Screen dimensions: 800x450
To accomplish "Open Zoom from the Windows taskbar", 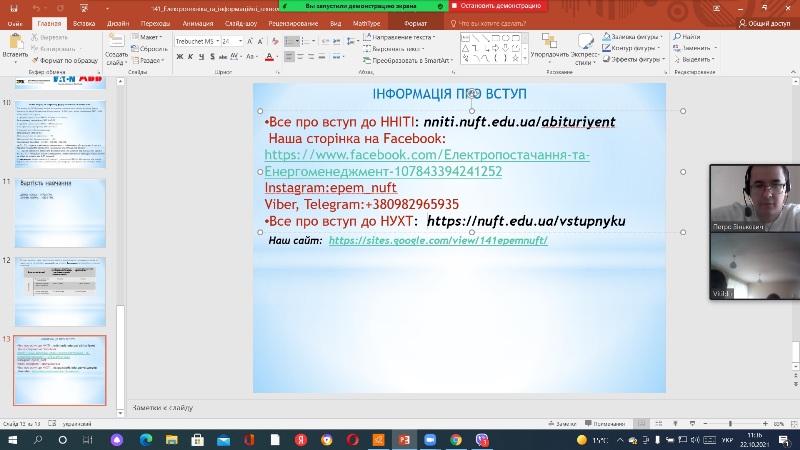I will tap(430, 440).
